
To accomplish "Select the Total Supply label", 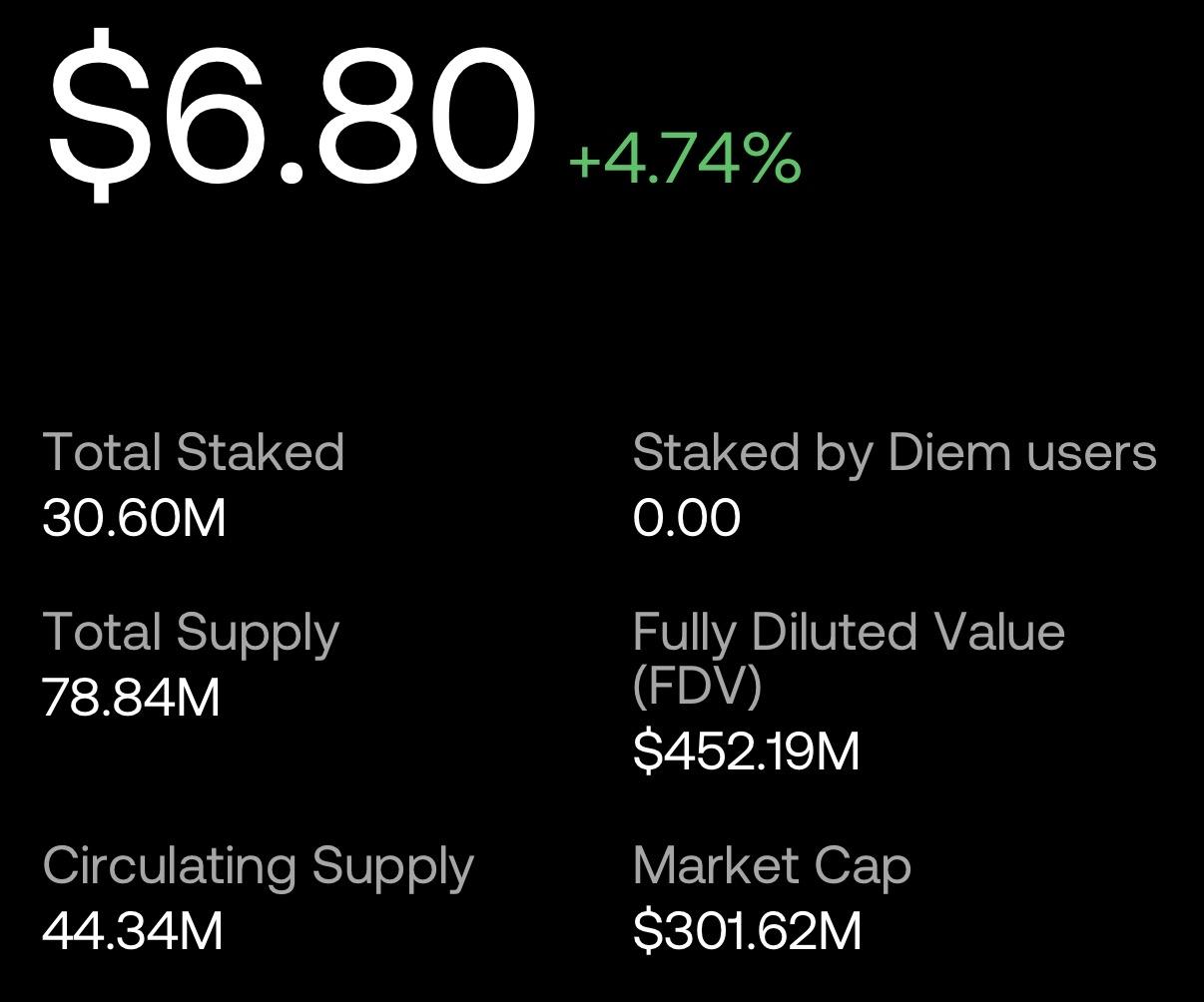I will (191, 634).
